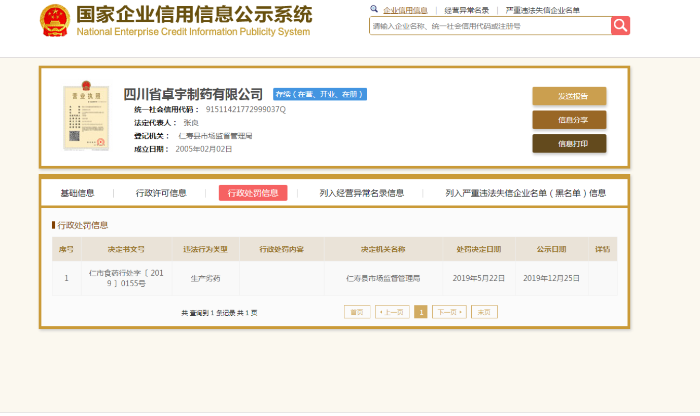Click the 处罚决定日期 column header
Viewport: 700px width, 416px height.
pyautogui.click(x=479, y=249)
